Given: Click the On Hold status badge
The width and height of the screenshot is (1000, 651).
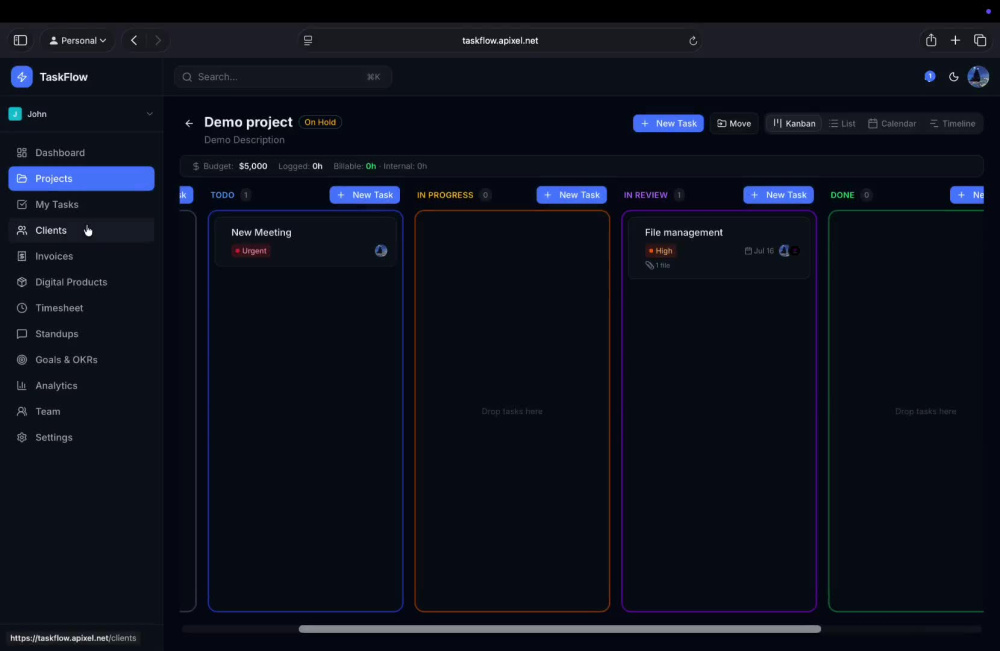Looking at the screenshot, I should [x=320, y=122].
